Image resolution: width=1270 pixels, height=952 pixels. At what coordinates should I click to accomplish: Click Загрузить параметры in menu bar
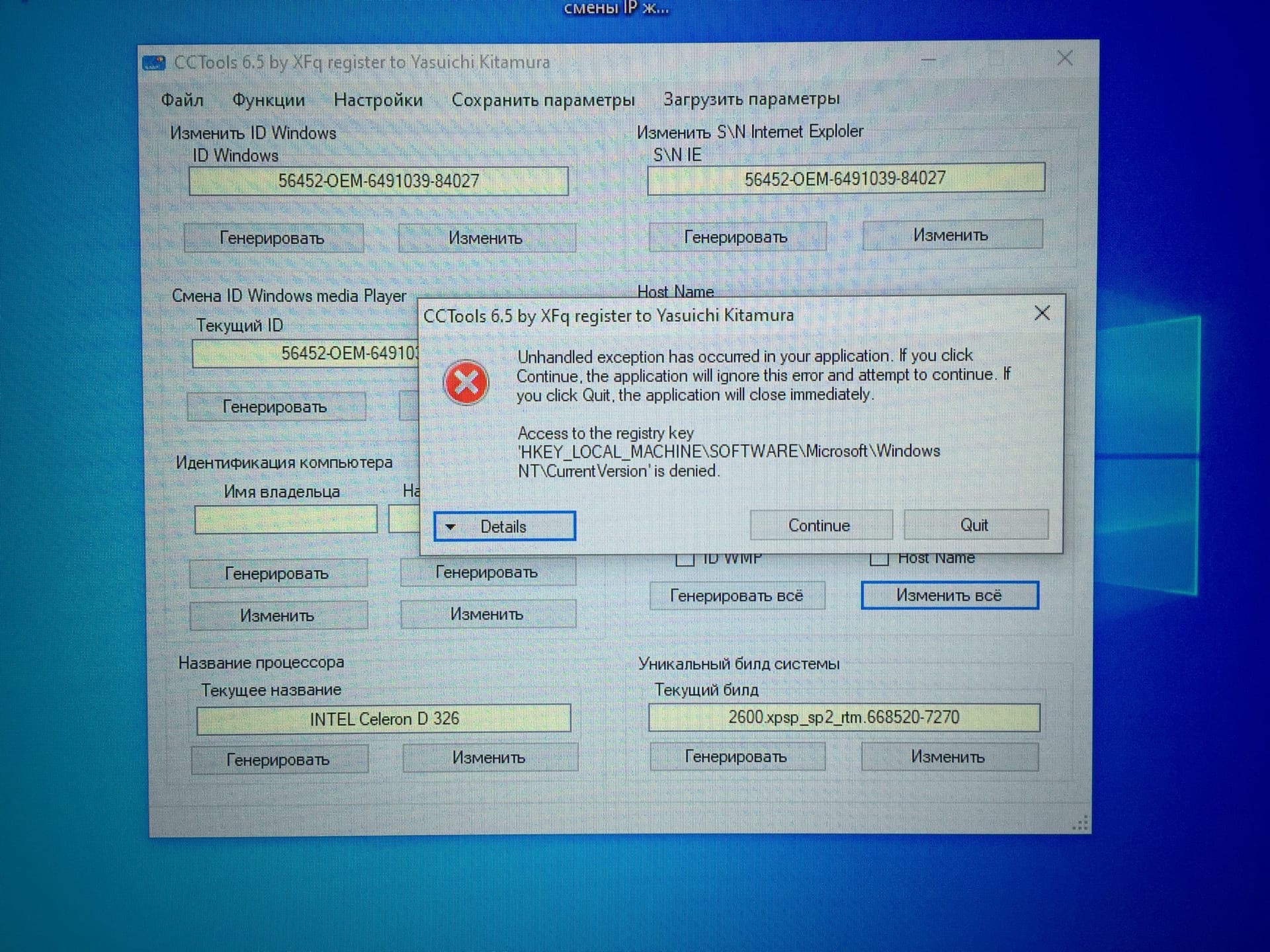point(751,99)
